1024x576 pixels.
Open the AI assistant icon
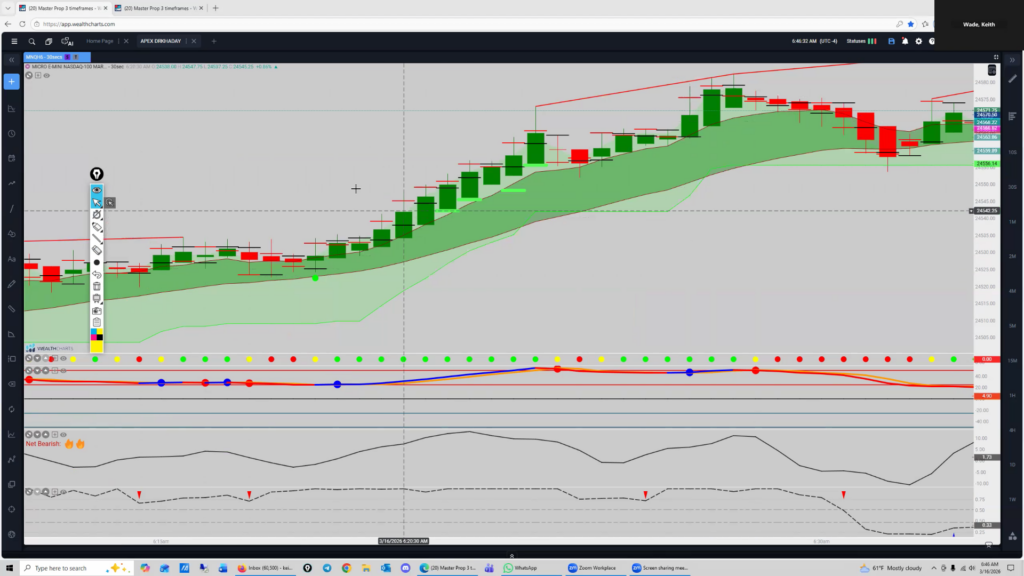click(x=68, y=42)
